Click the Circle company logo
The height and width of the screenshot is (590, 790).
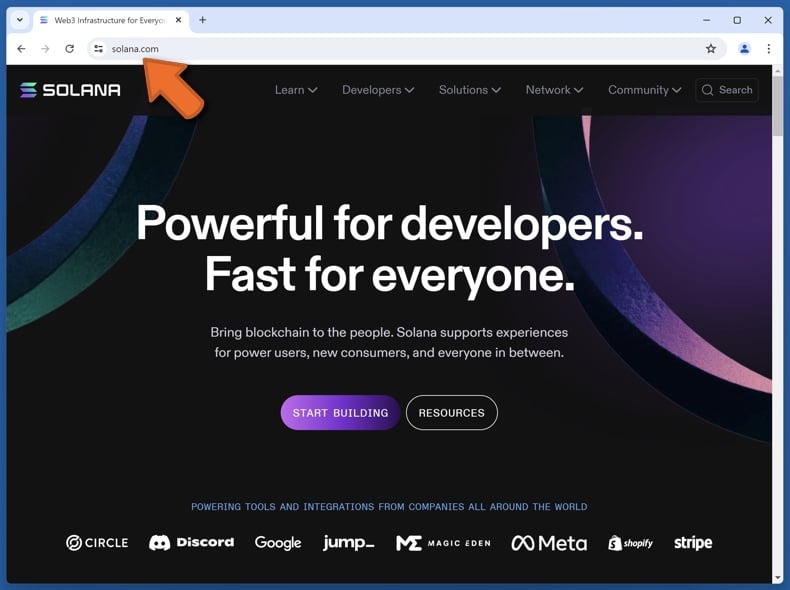(97, 543)
